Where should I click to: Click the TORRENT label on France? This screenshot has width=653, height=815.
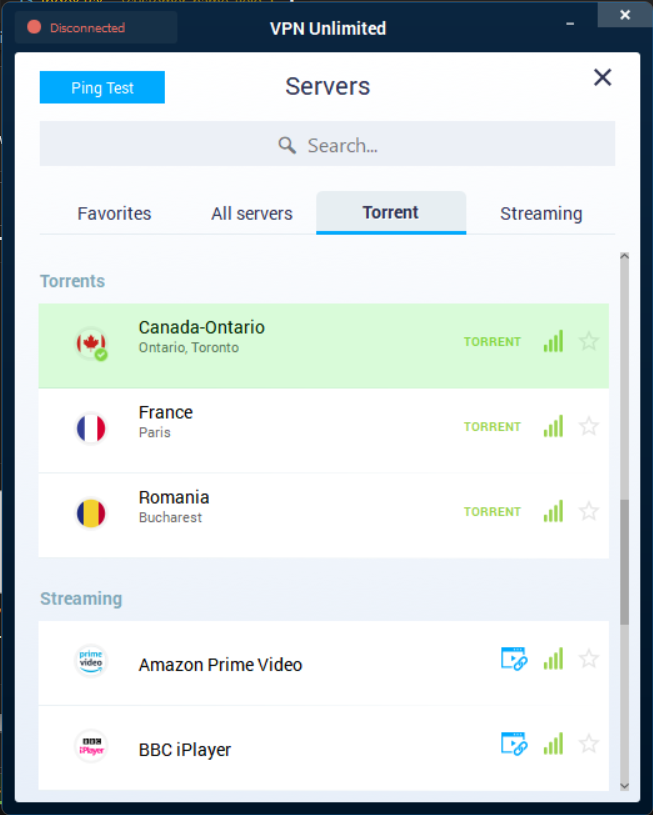click(492, 427)
